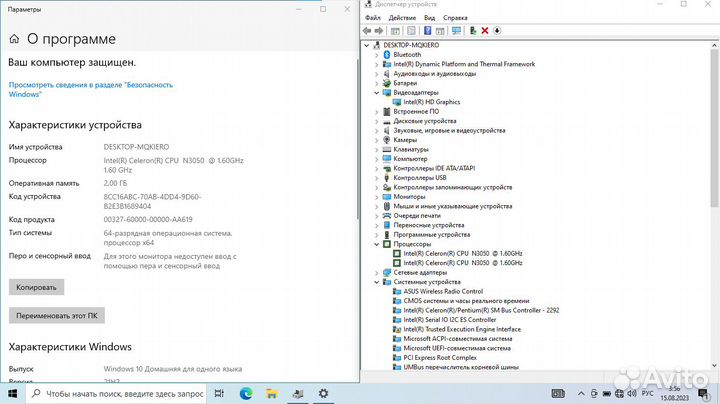
Task: Open the Справка menu
Action: [455, 17]
